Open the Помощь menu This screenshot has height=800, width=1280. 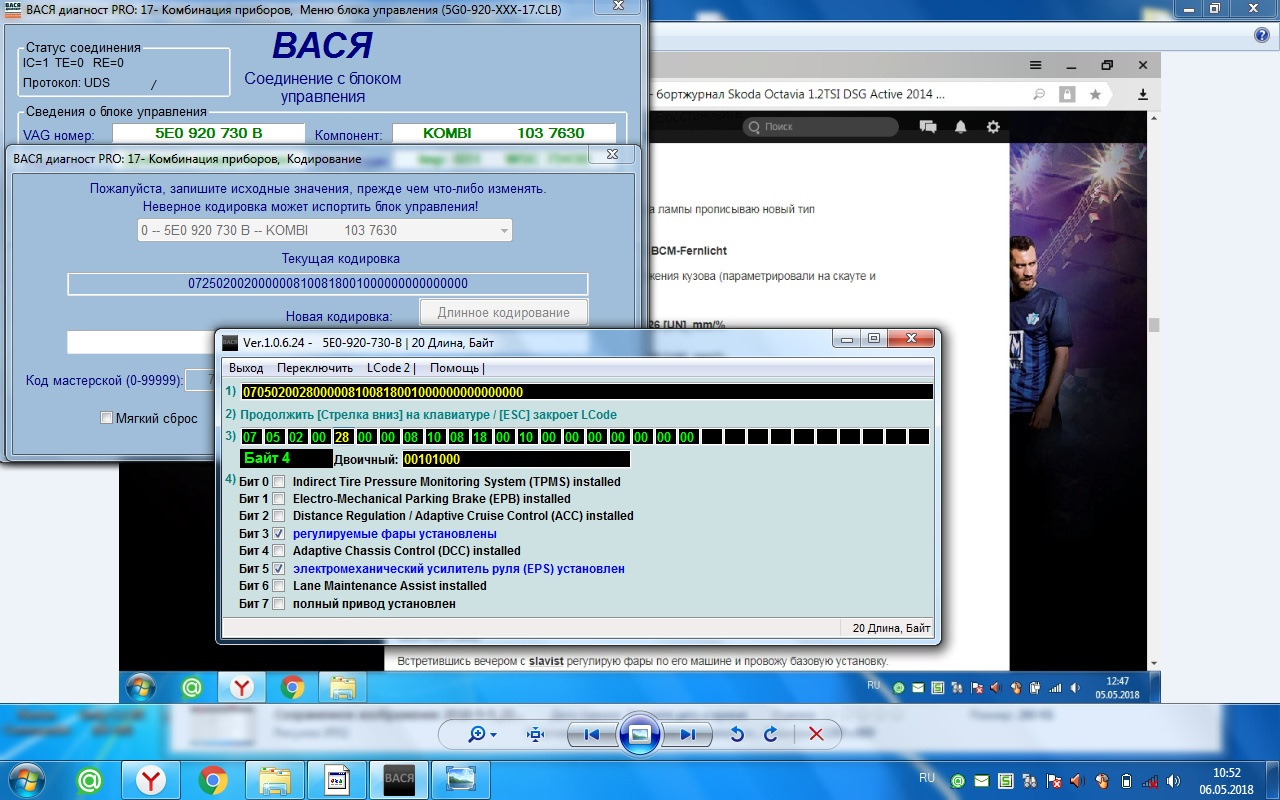tap(457, 368)
